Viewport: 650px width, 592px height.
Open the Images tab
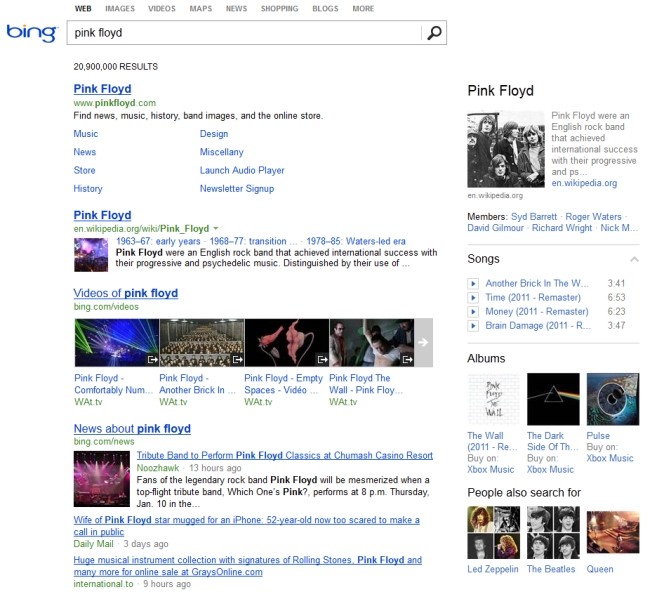(120, 8)
